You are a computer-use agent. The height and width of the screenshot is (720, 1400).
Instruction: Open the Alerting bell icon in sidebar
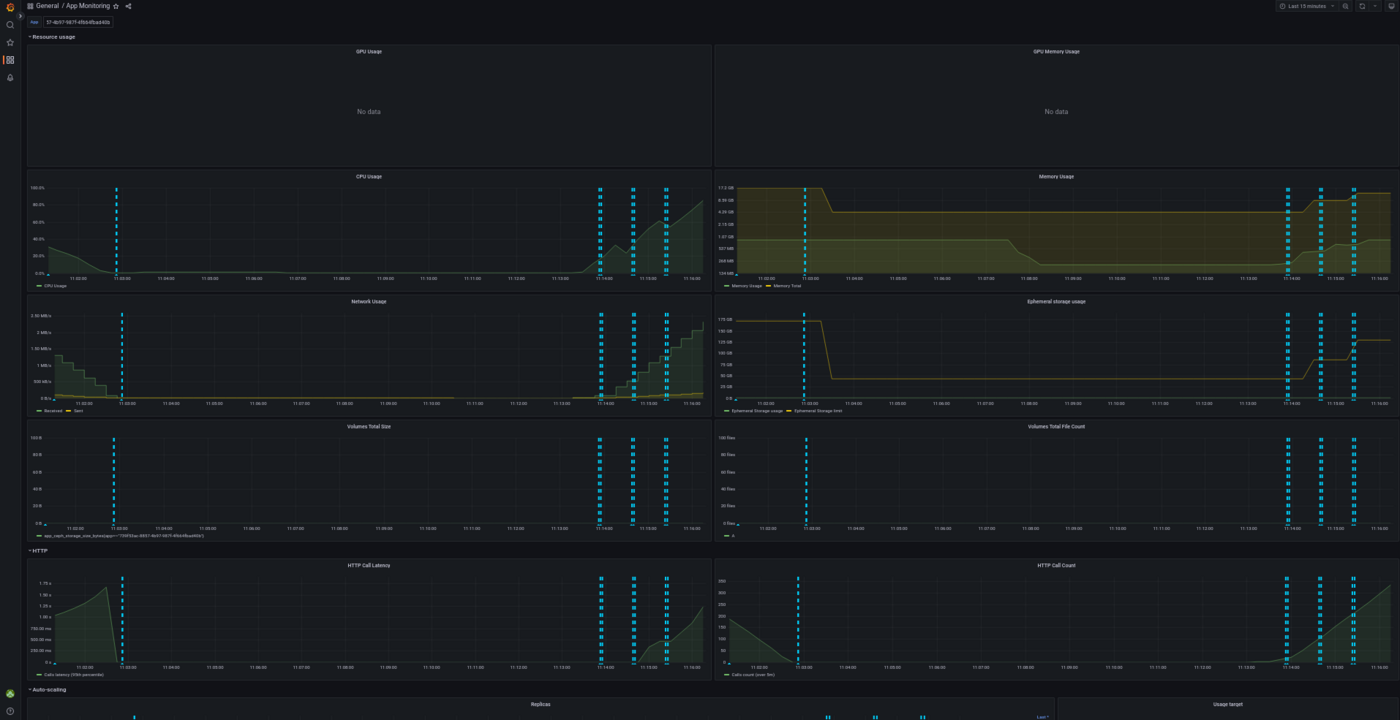point(10,77)
